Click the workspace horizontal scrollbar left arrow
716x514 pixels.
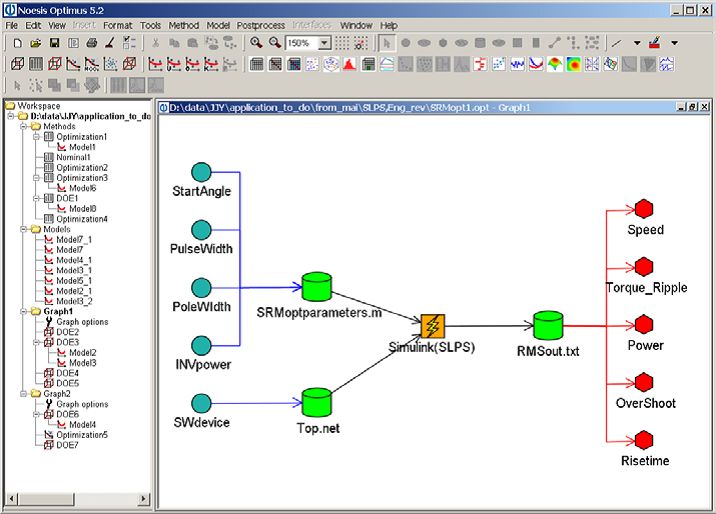(x=12, y=498)
